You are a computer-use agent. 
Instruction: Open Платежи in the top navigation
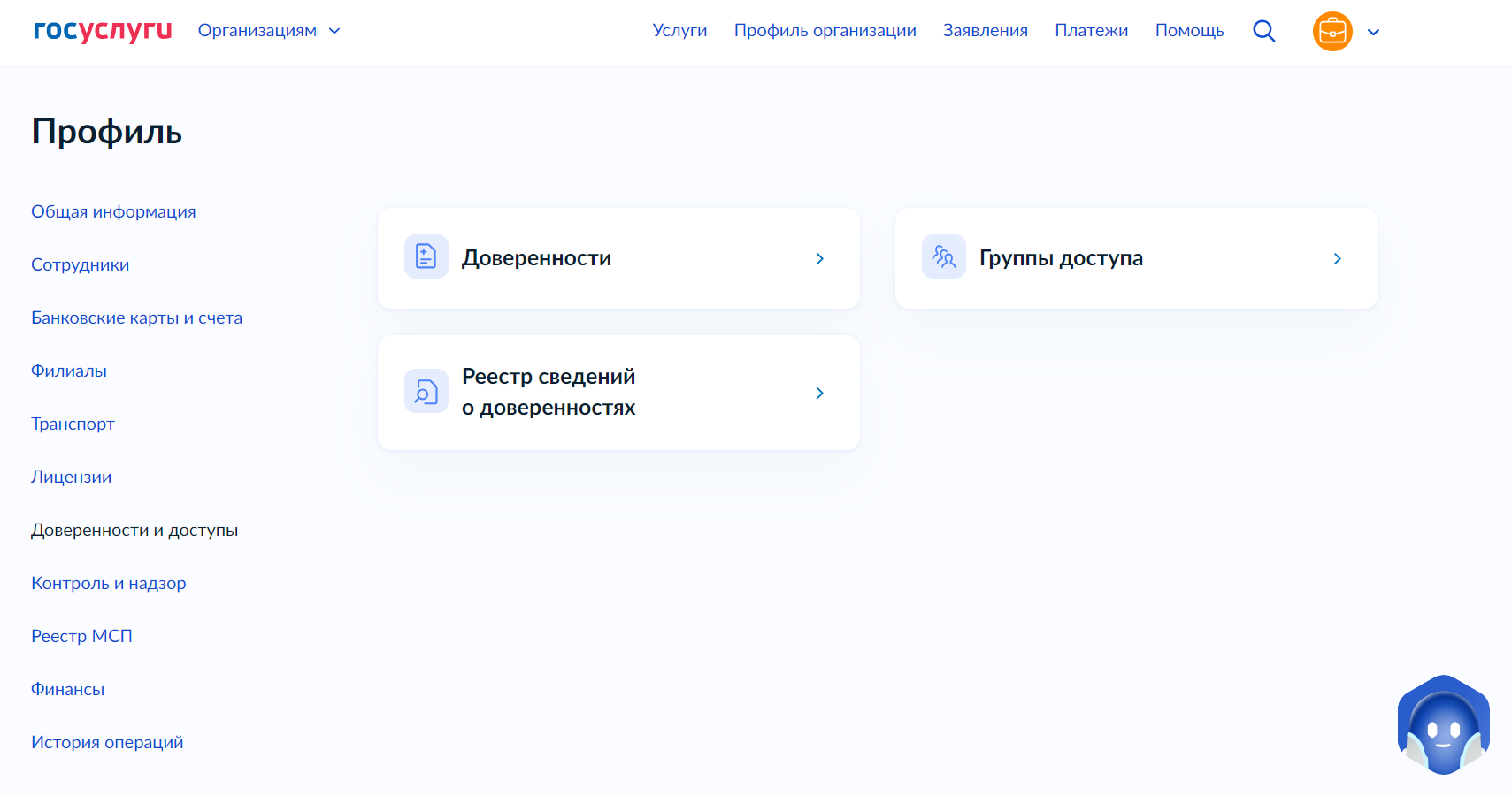(1091, 31)
